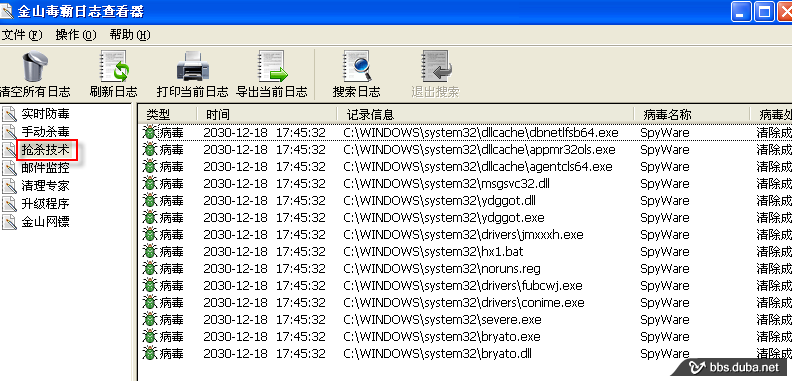This screenshot has width=792, height=381.
Task: Select 清理专家 log category
Action: click(45, 186)
